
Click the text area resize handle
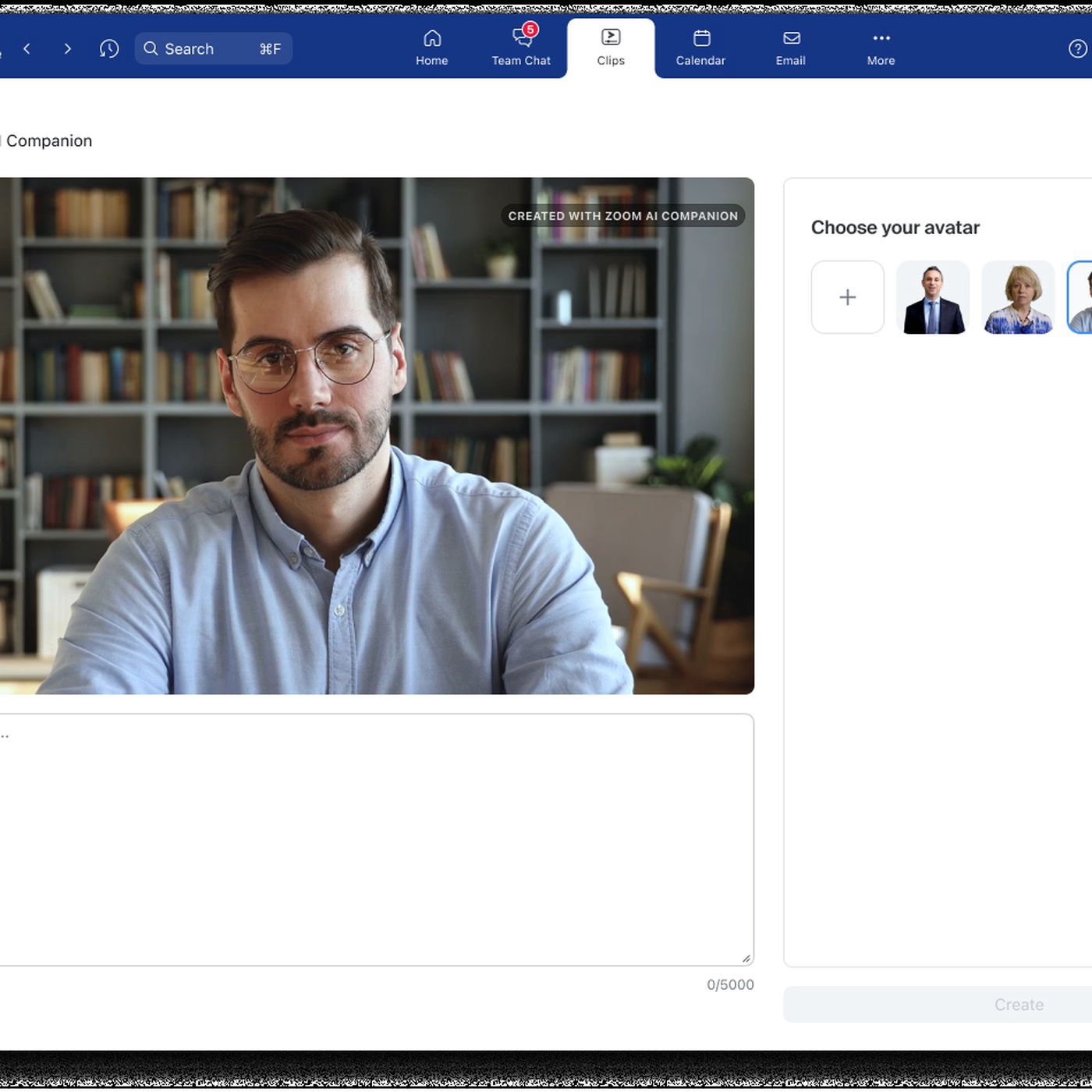pyautogui.click(x=746, y=958)
